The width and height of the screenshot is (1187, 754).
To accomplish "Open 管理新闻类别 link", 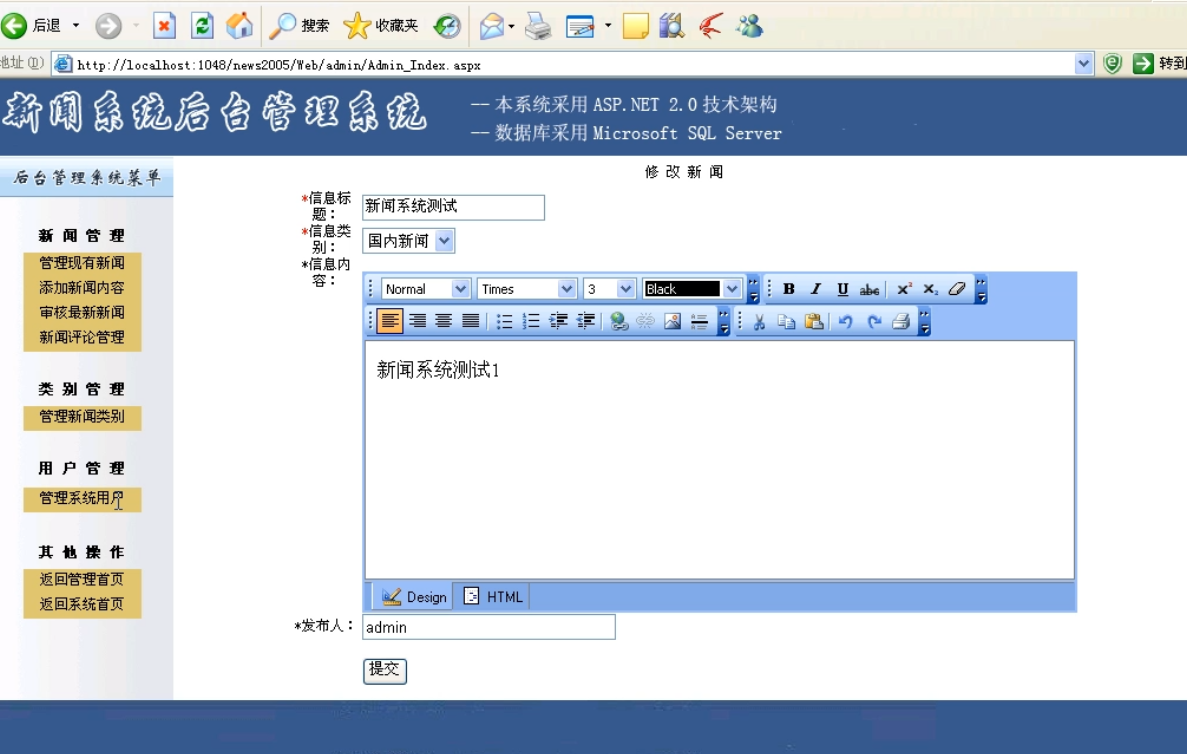I will [x=82, y=416].
